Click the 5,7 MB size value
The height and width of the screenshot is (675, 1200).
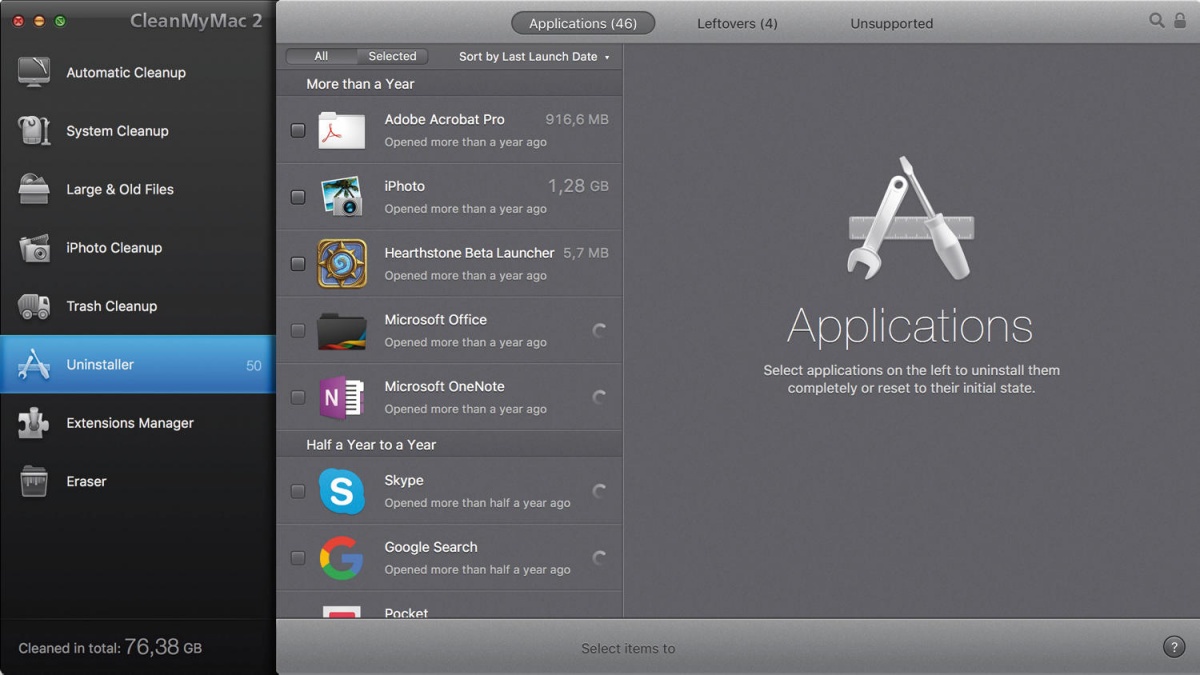[x=586, y=253]
